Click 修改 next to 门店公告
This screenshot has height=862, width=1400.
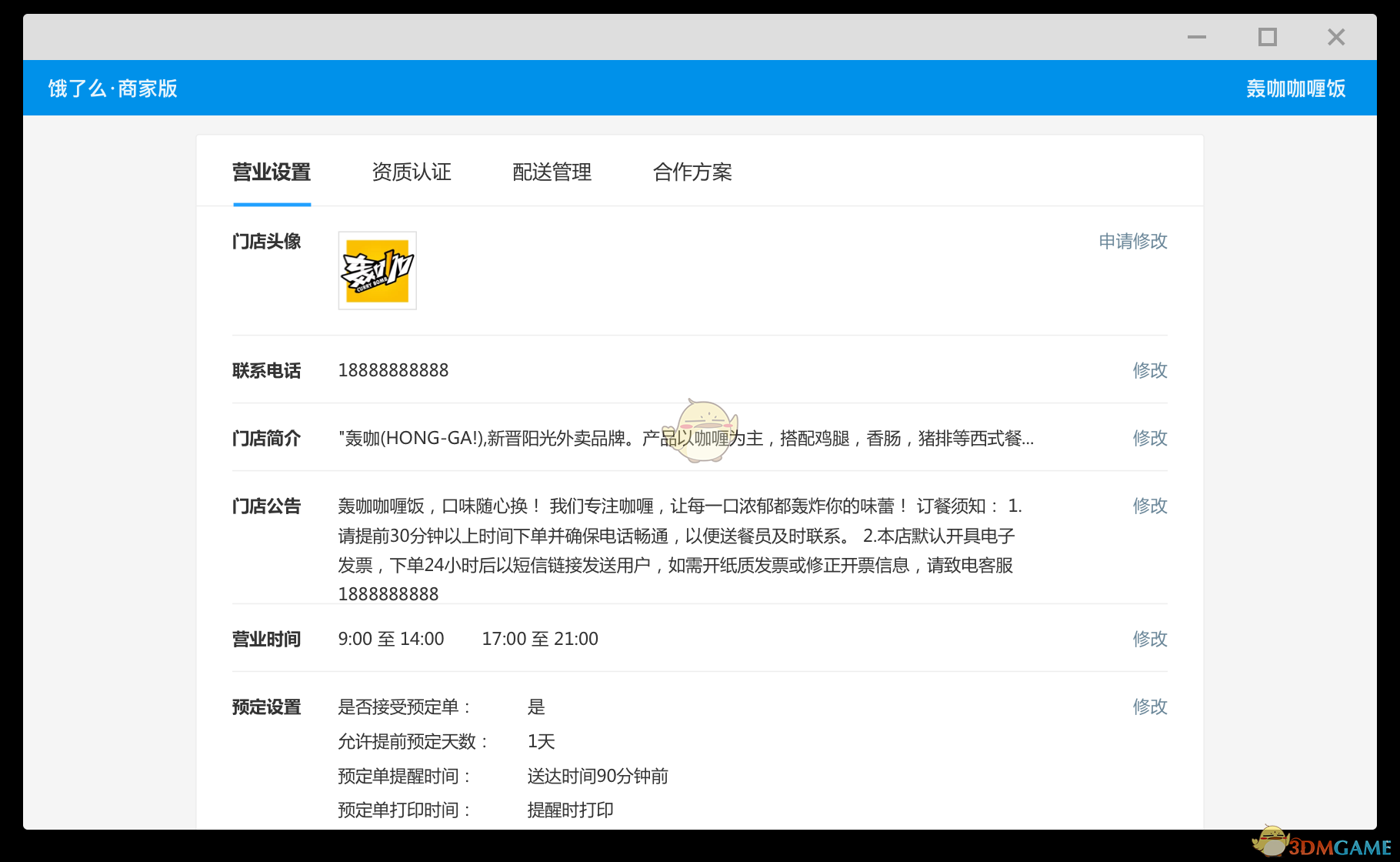(1149, 506)
